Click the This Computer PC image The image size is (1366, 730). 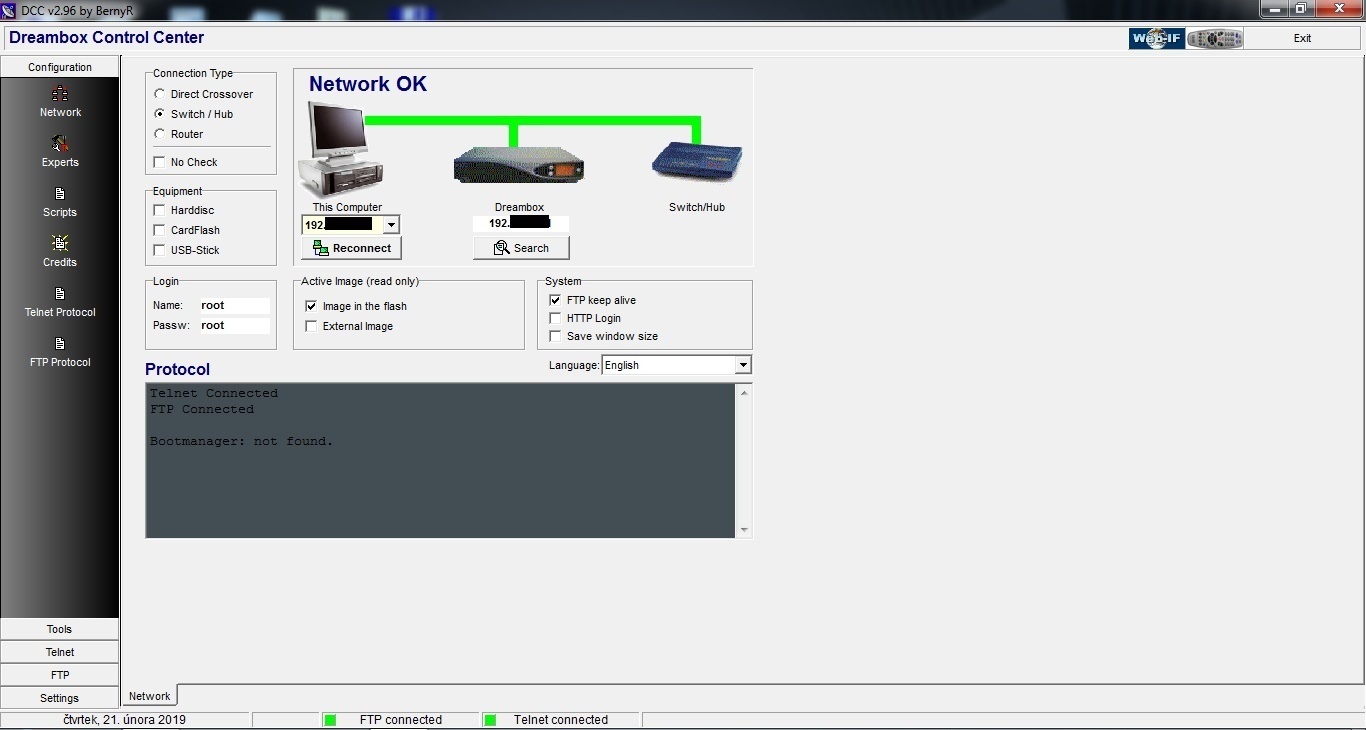coord(340,149)
